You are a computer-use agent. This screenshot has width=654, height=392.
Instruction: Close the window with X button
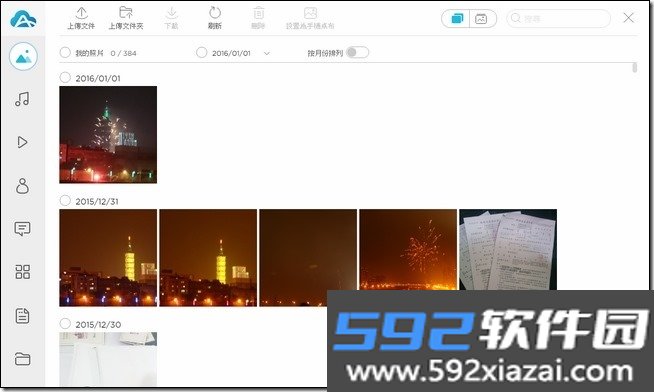(x=629, y=18)
